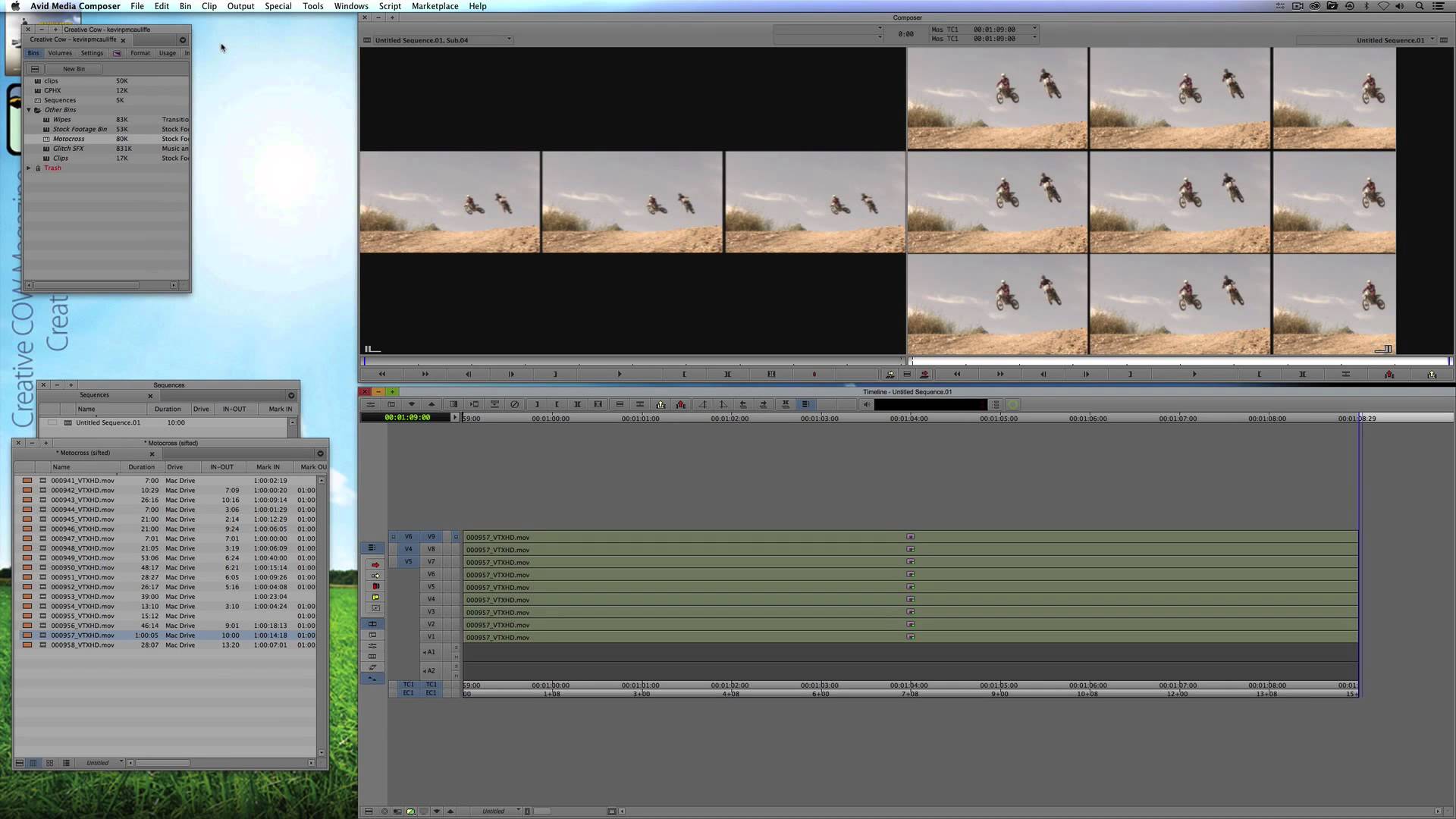Select yellow Ripple Trim roller tool
Viewport: 1456px width, 819px height.
[375, 598]
